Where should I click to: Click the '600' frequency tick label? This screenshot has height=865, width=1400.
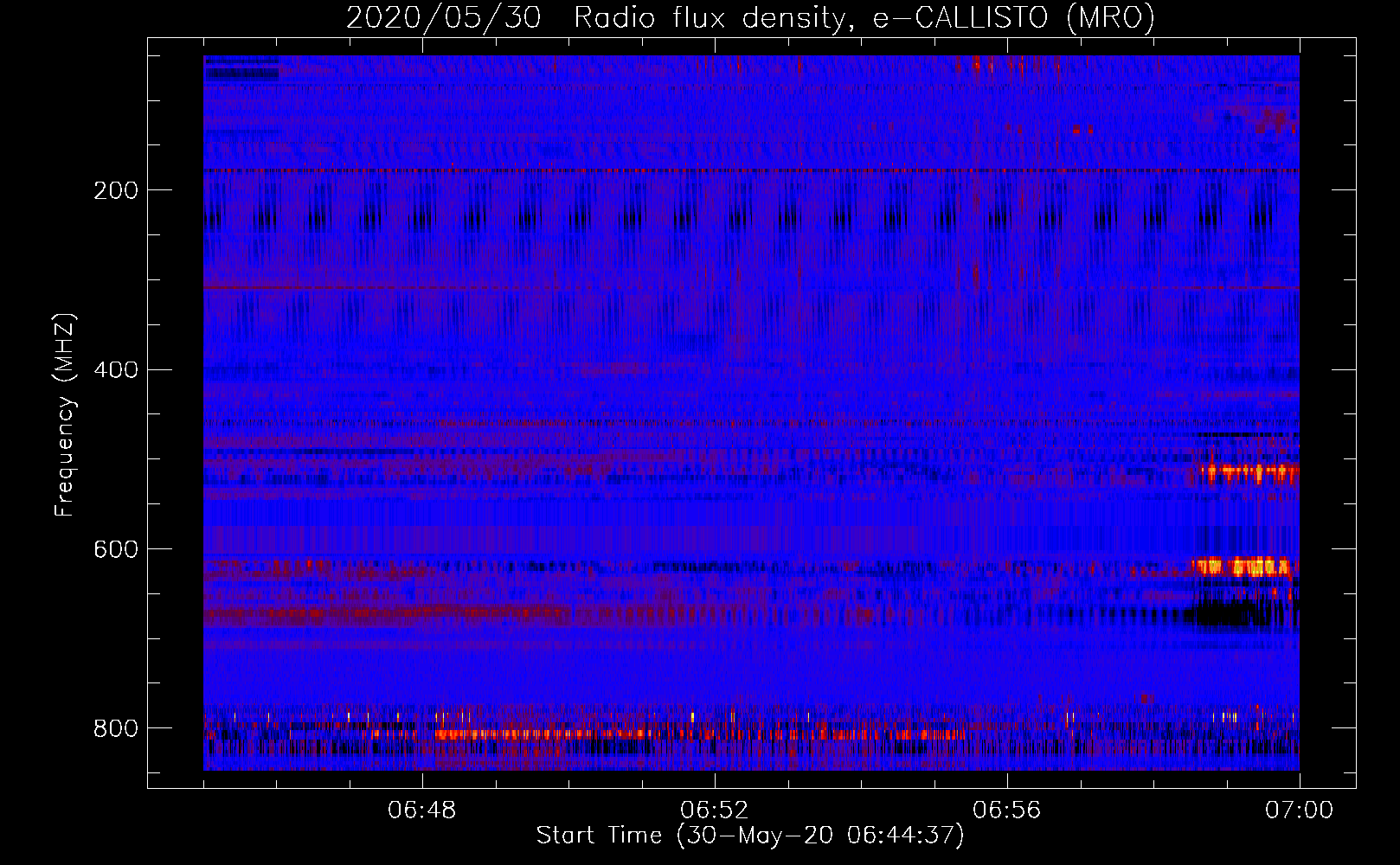tap(116, 550)
